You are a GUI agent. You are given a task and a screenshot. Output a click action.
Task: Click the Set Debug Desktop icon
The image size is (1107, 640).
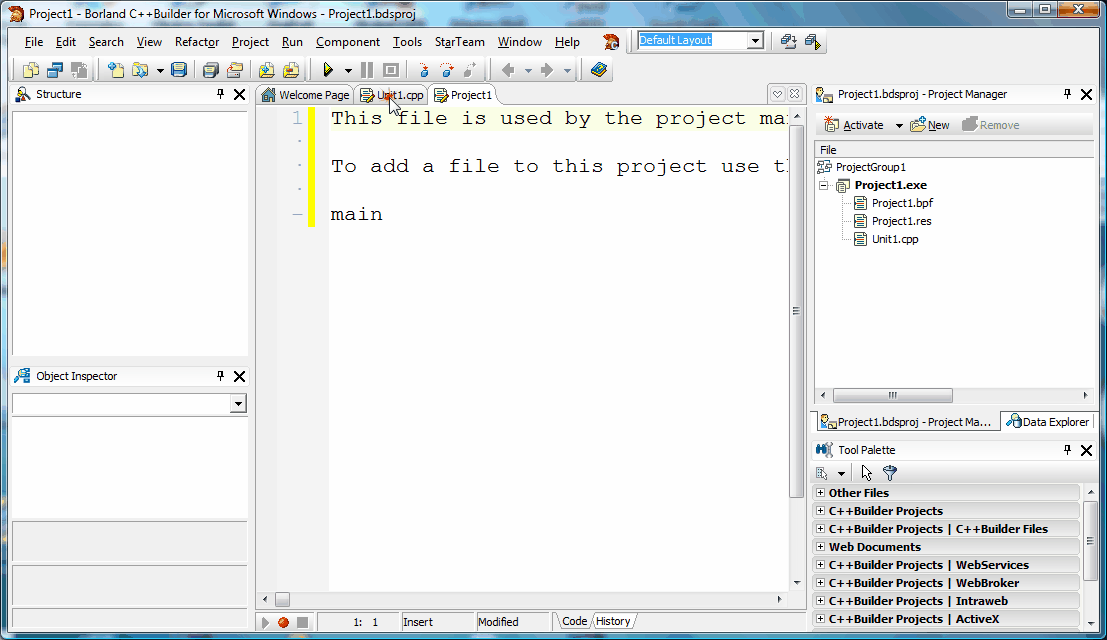click(x=813, y=42)
